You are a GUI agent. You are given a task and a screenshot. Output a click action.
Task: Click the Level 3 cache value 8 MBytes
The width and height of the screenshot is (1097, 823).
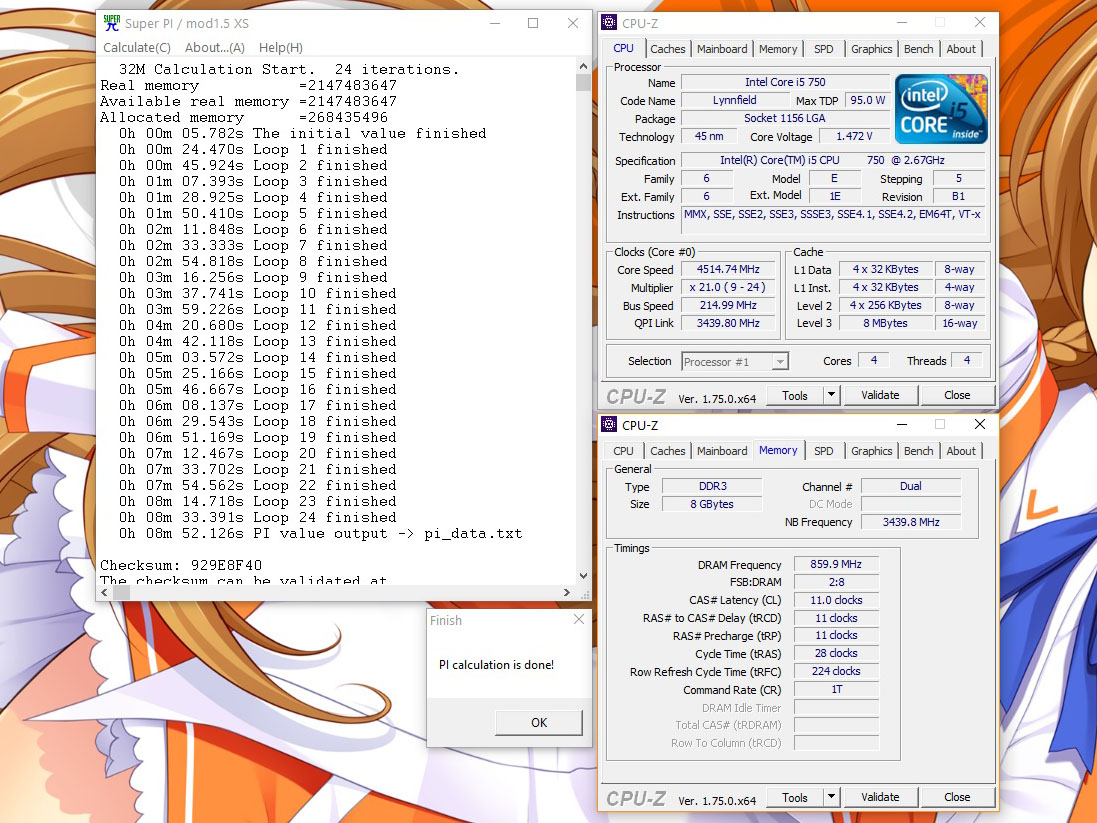tap(884, 323)
